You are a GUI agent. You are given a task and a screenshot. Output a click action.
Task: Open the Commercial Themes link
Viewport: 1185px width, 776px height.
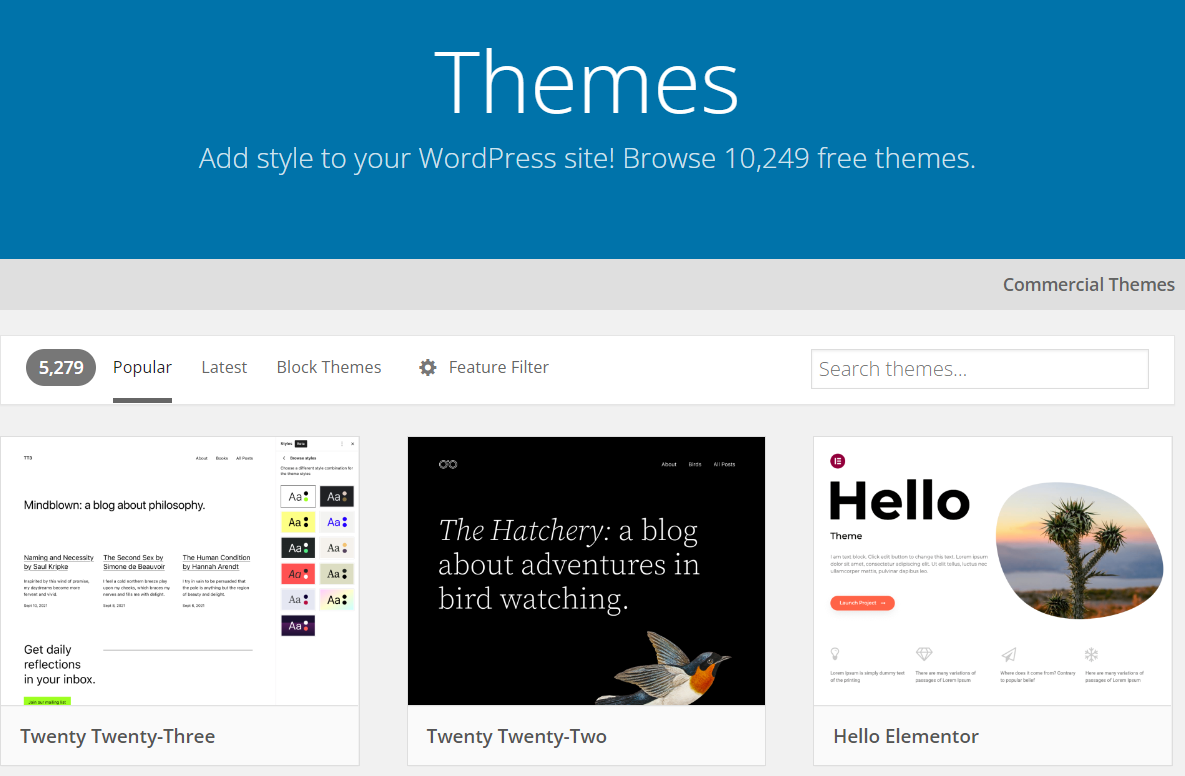click(x=1088, y=285)
